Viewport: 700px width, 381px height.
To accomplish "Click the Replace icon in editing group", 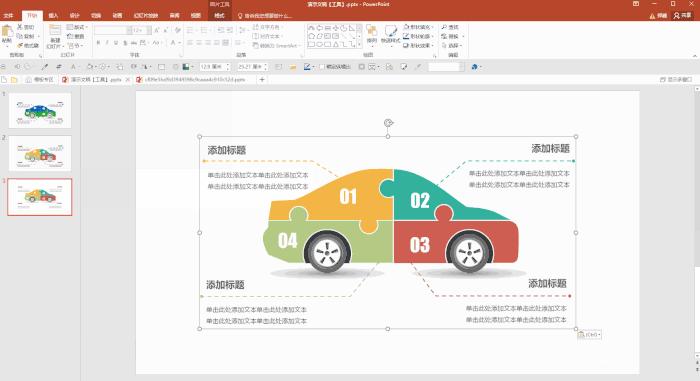I will point(444,36).
